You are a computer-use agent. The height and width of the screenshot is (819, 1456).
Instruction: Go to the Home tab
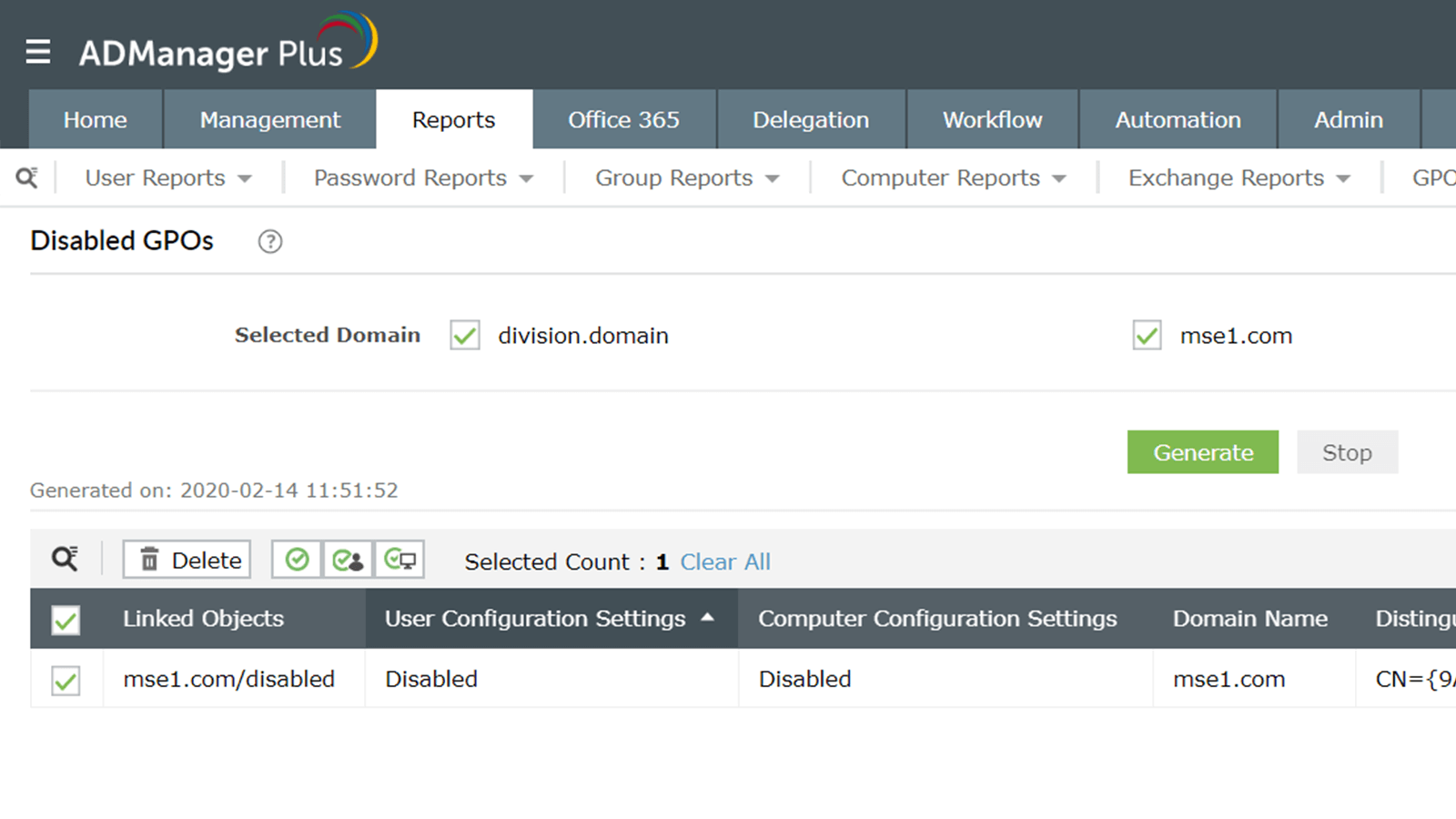tap(96, 119)
